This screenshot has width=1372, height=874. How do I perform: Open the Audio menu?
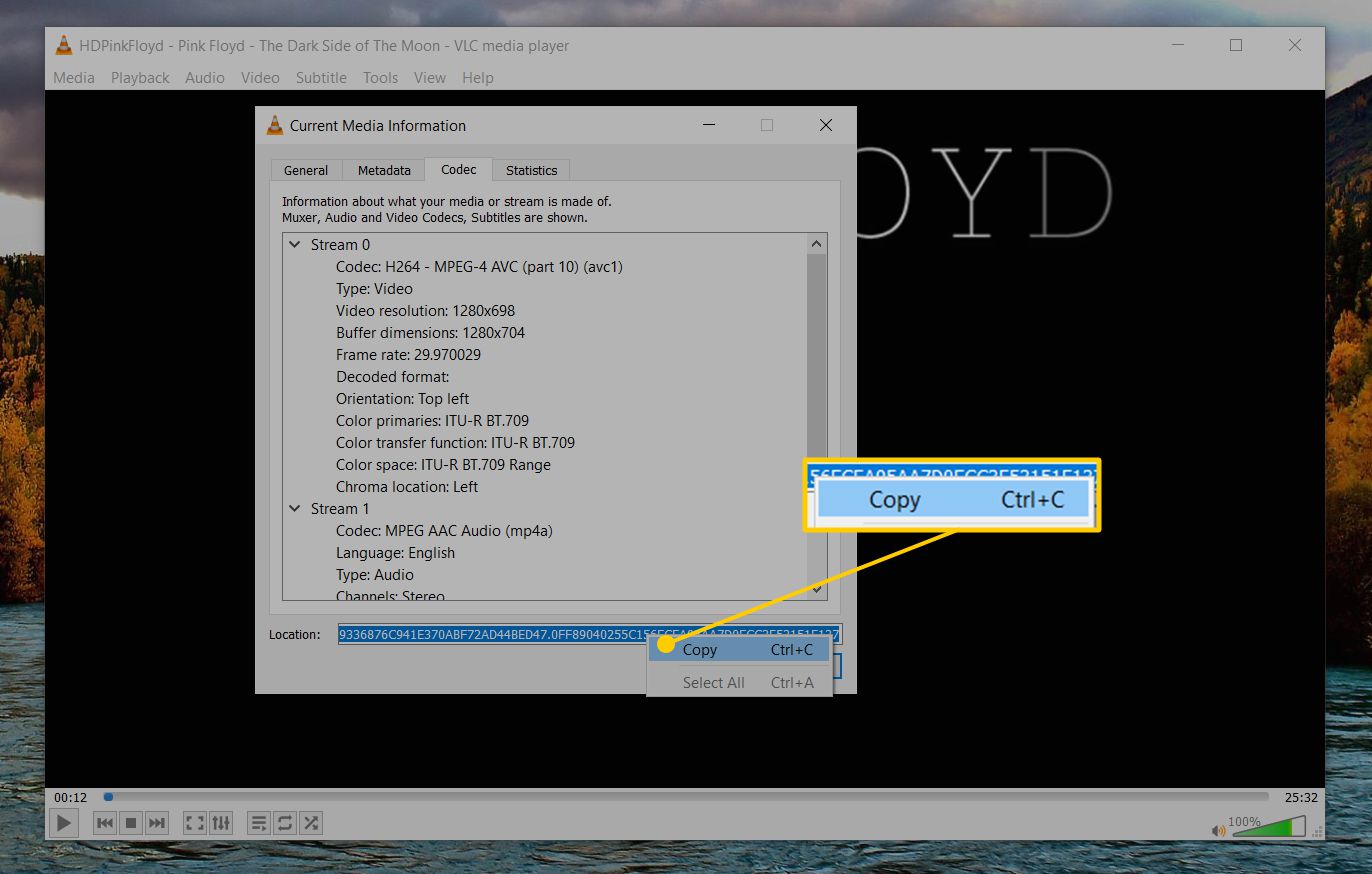(205, 77)
